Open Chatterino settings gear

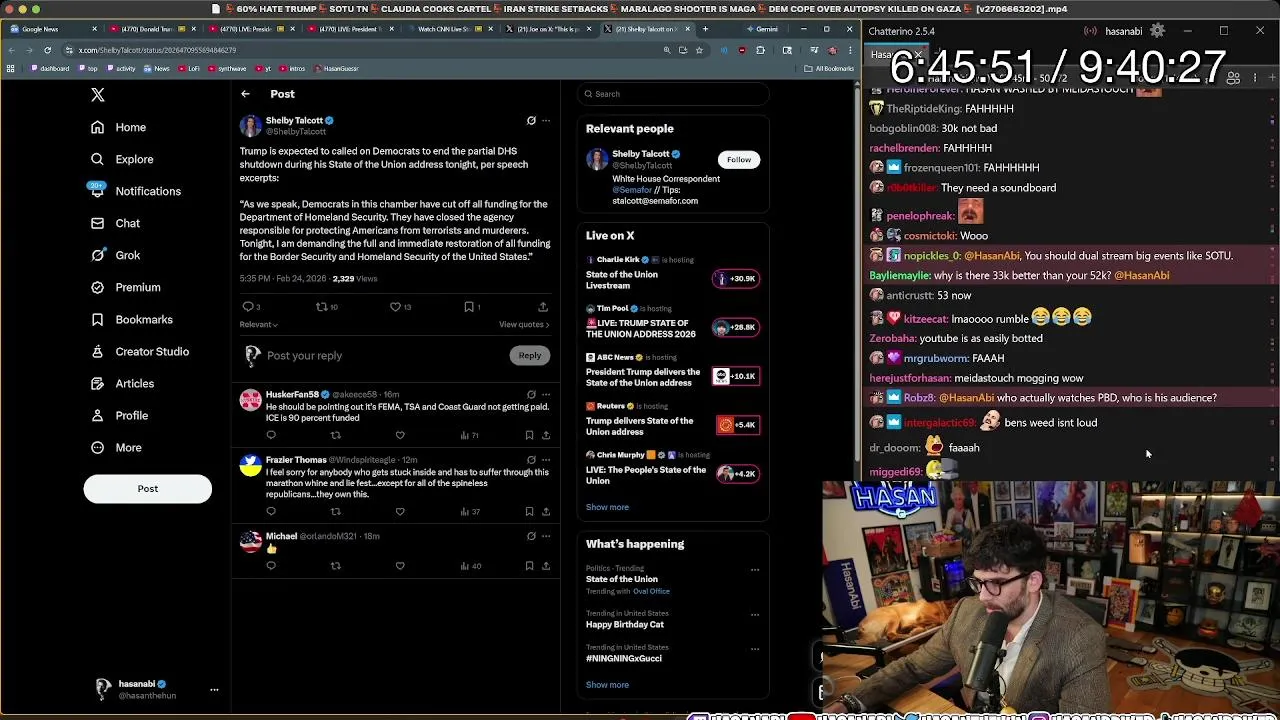point(1157,31)
